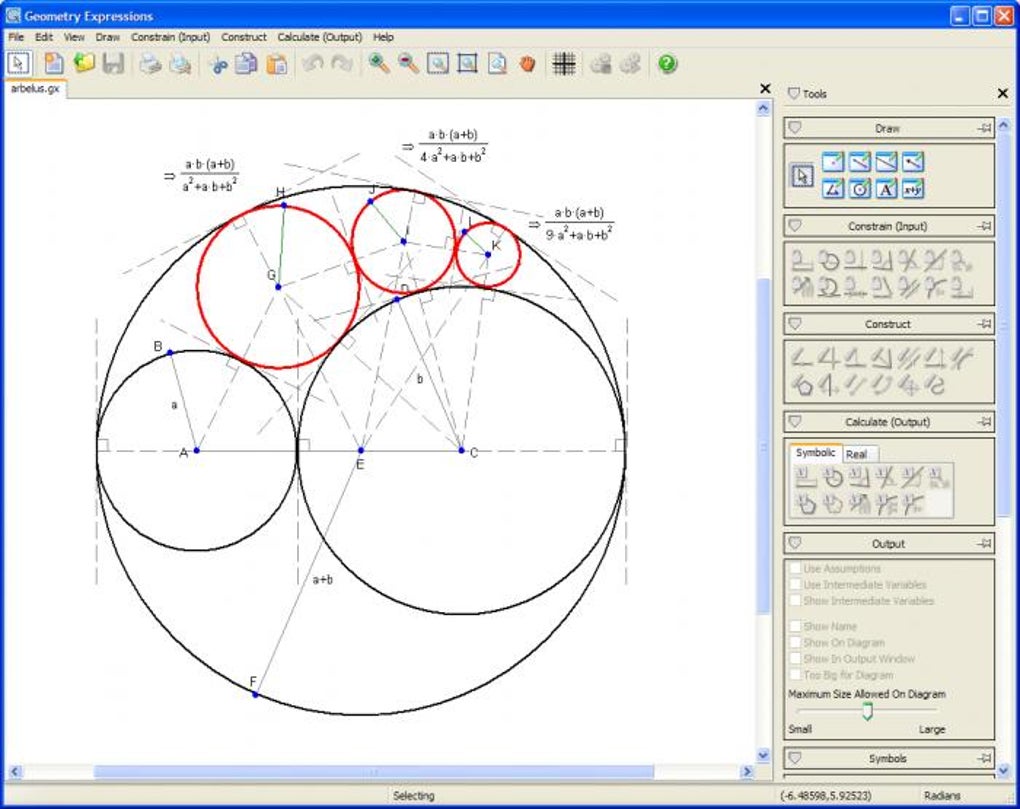This screenshot has height=809, width=1020.
Task: Switch to the Real calculation tab
Action: click(856, 454)
